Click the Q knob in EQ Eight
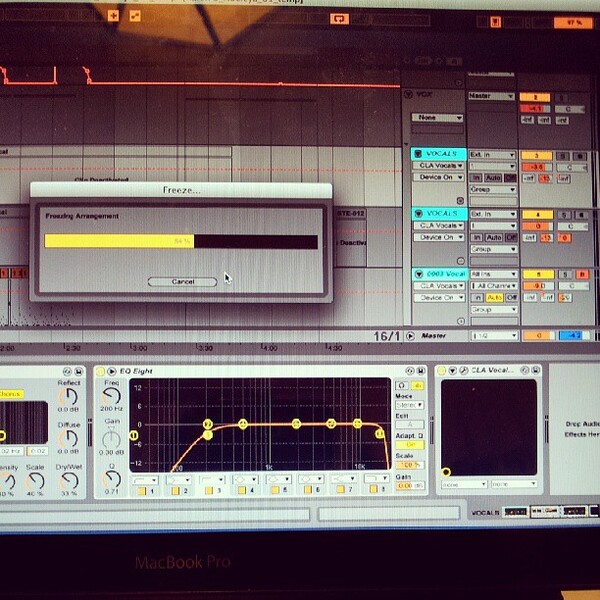The width and height of the screenshot is (600, 600). click(x=112, y=479)
